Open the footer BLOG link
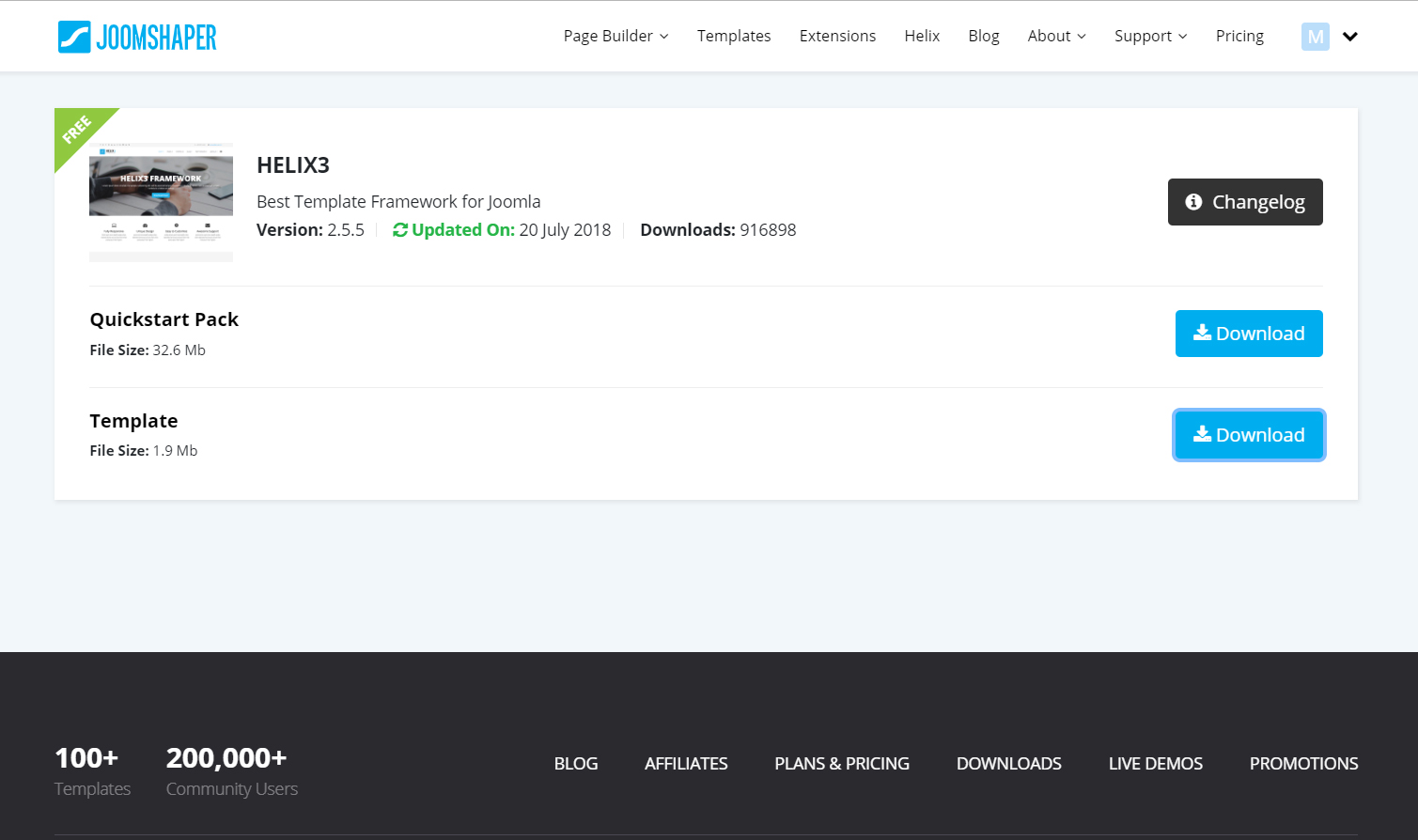The height and width of the screenshot is (840, 1418). coord(576,764)
